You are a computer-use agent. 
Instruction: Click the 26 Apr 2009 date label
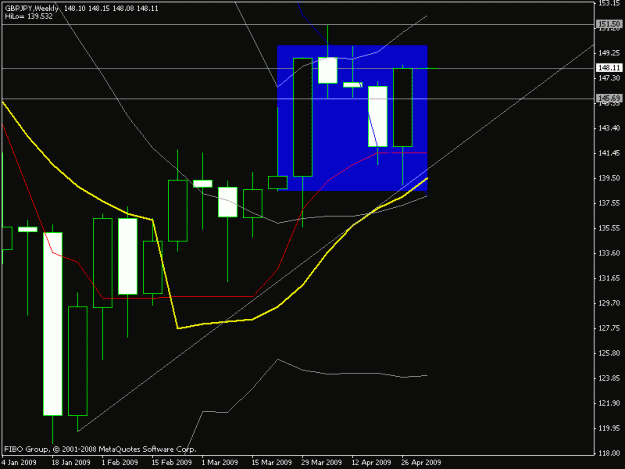tap(421, 463)
